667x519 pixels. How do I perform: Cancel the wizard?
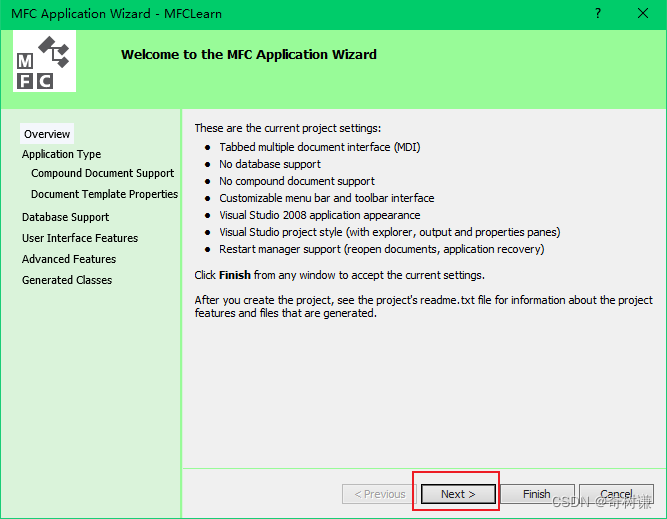pos(616,494)
